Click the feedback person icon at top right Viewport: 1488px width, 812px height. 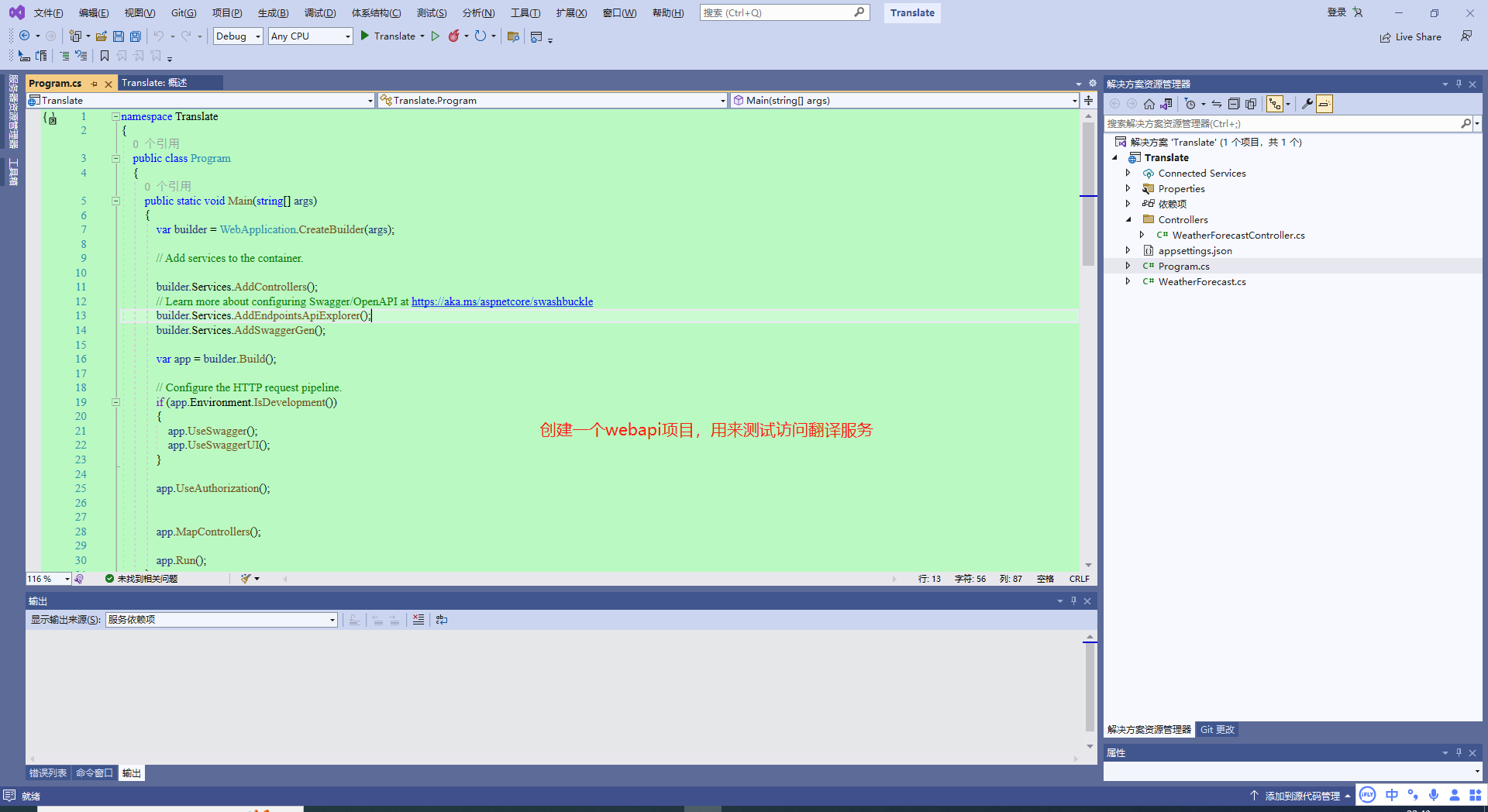(x=1466, y=36)
